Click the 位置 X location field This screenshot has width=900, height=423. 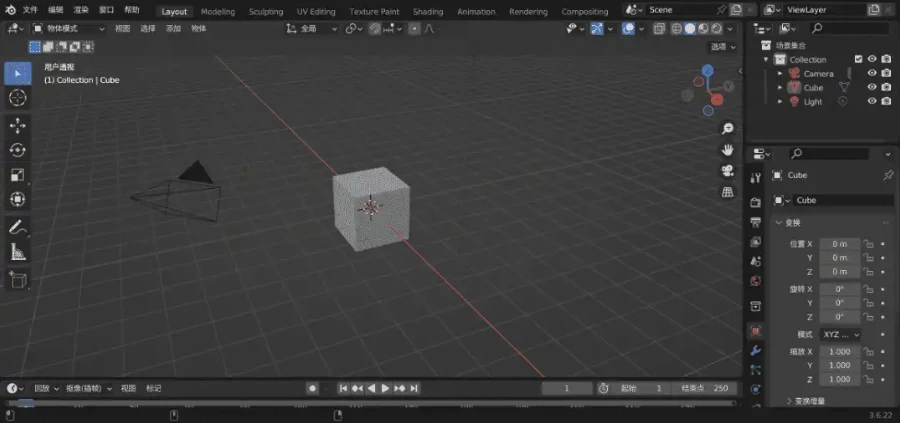coord(839,244)
